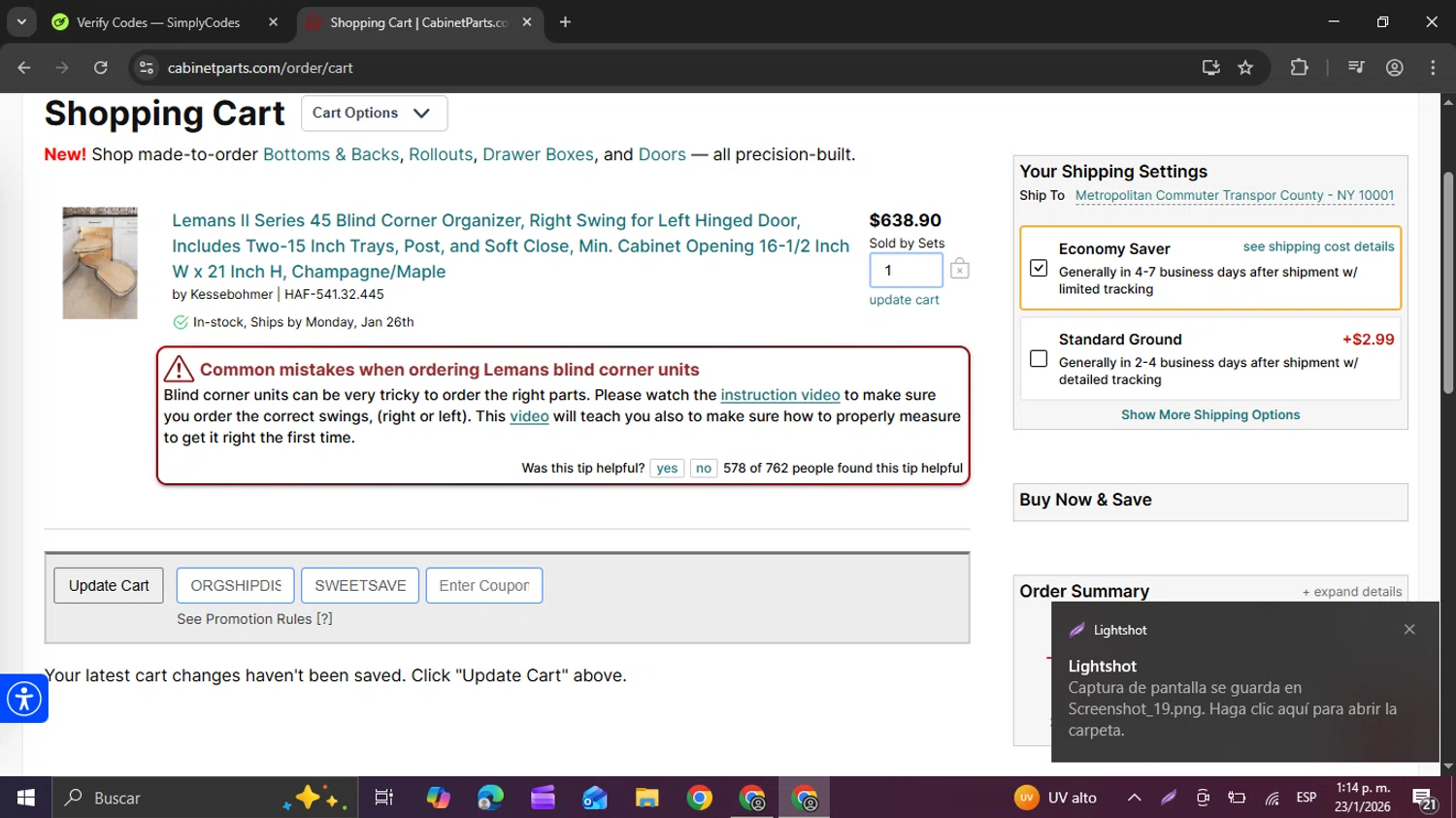Launch Copilot from the taskbar

438,798
